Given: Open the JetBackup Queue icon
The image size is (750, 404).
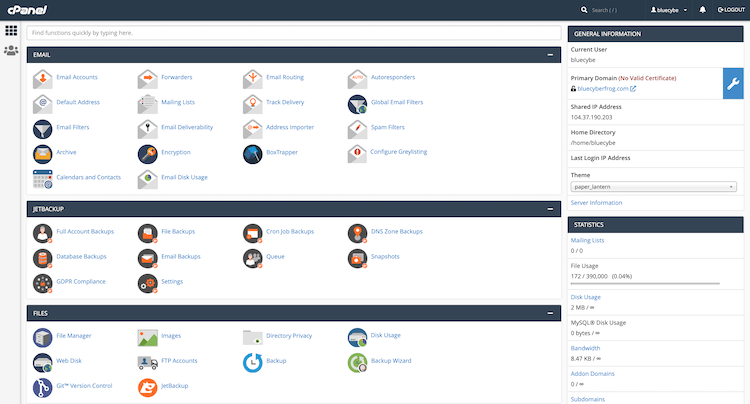Looking at the screenshot, I should coord(253,258).
